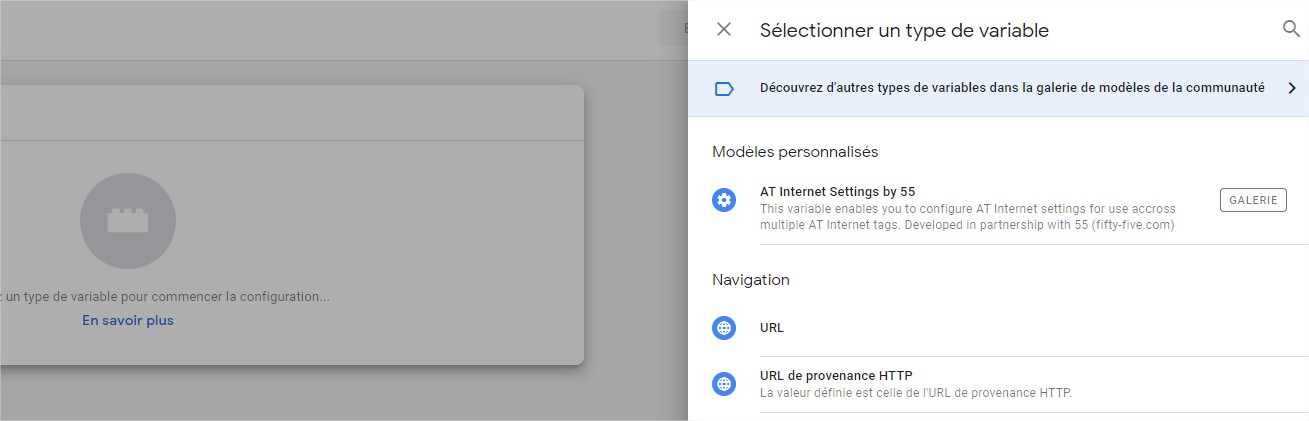Click the HTTP referrer description text
1309x421 pixels.
(x=915, y=393)
